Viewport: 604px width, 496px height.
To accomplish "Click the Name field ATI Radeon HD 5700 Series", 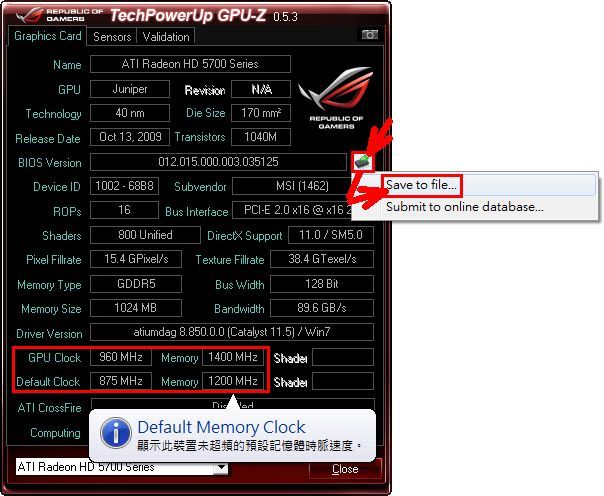I will tap(190, 64).
